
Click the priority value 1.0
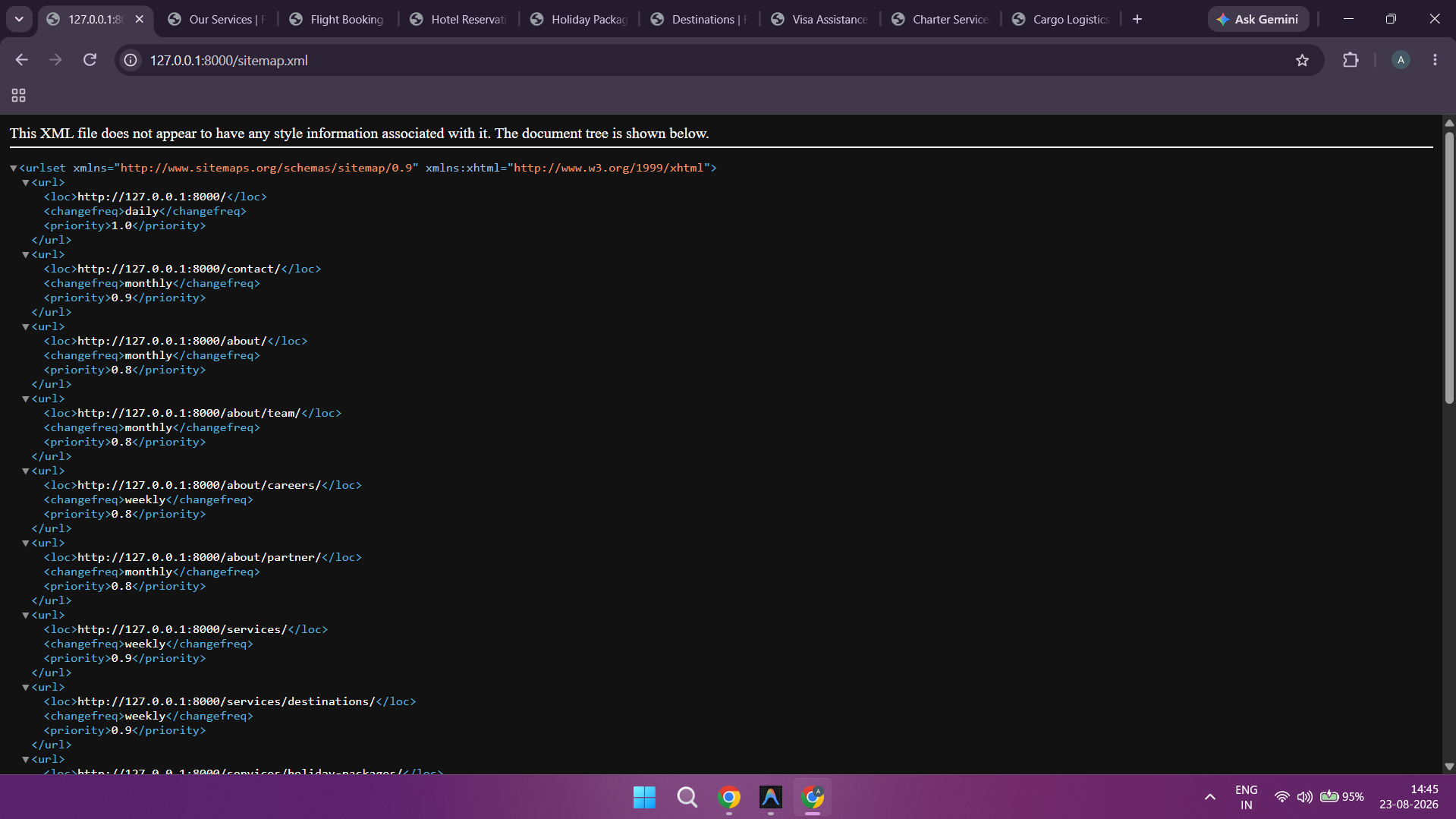pyautogui.click(x=121, y=225)
